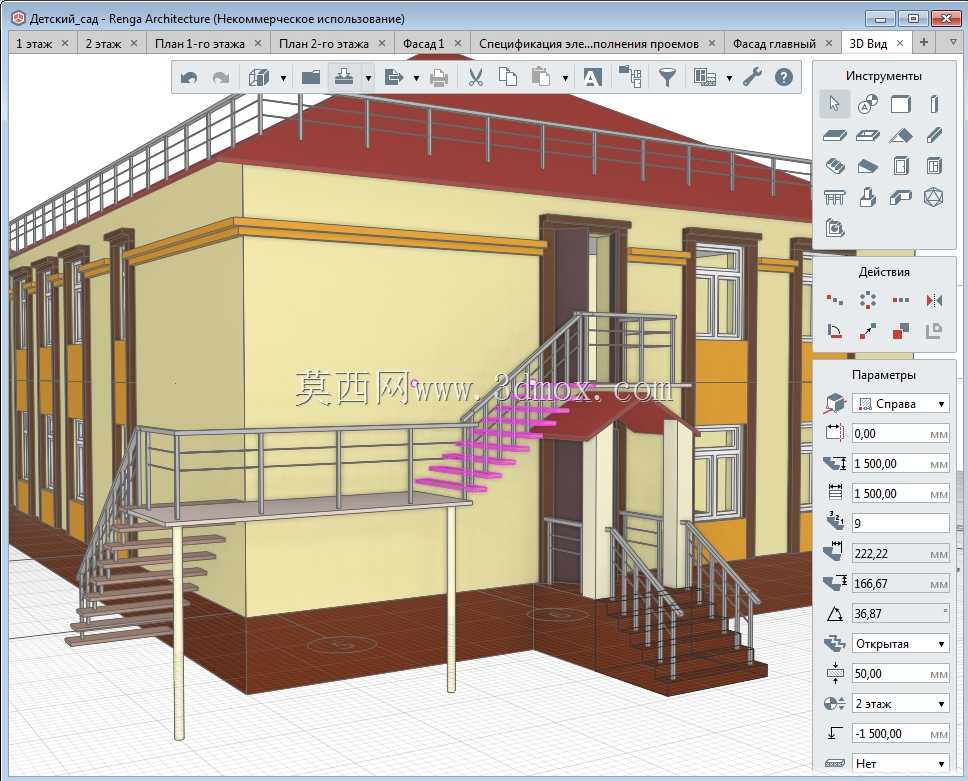968x781 pixels.
Task: Open the 'Открытая' stair type dropdown
Action: pos(901,644)
